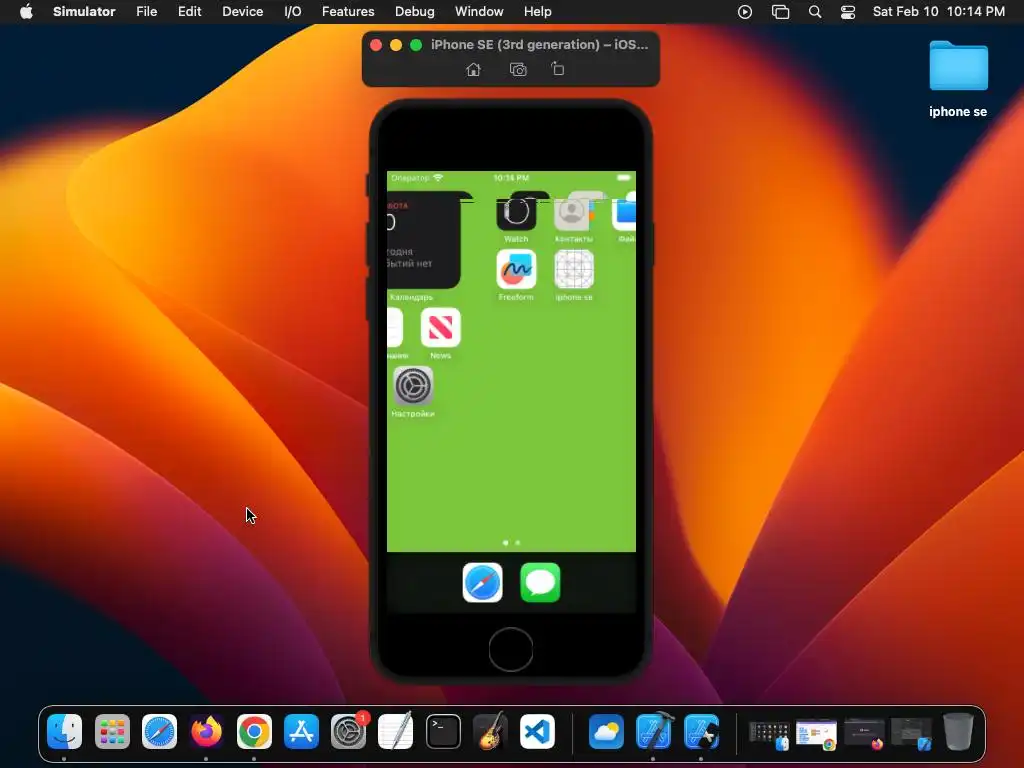This screenshot has height=768, width=1024.
Task: Open the Freeform app
Action: pyautogui.click(x=516, y=269)
